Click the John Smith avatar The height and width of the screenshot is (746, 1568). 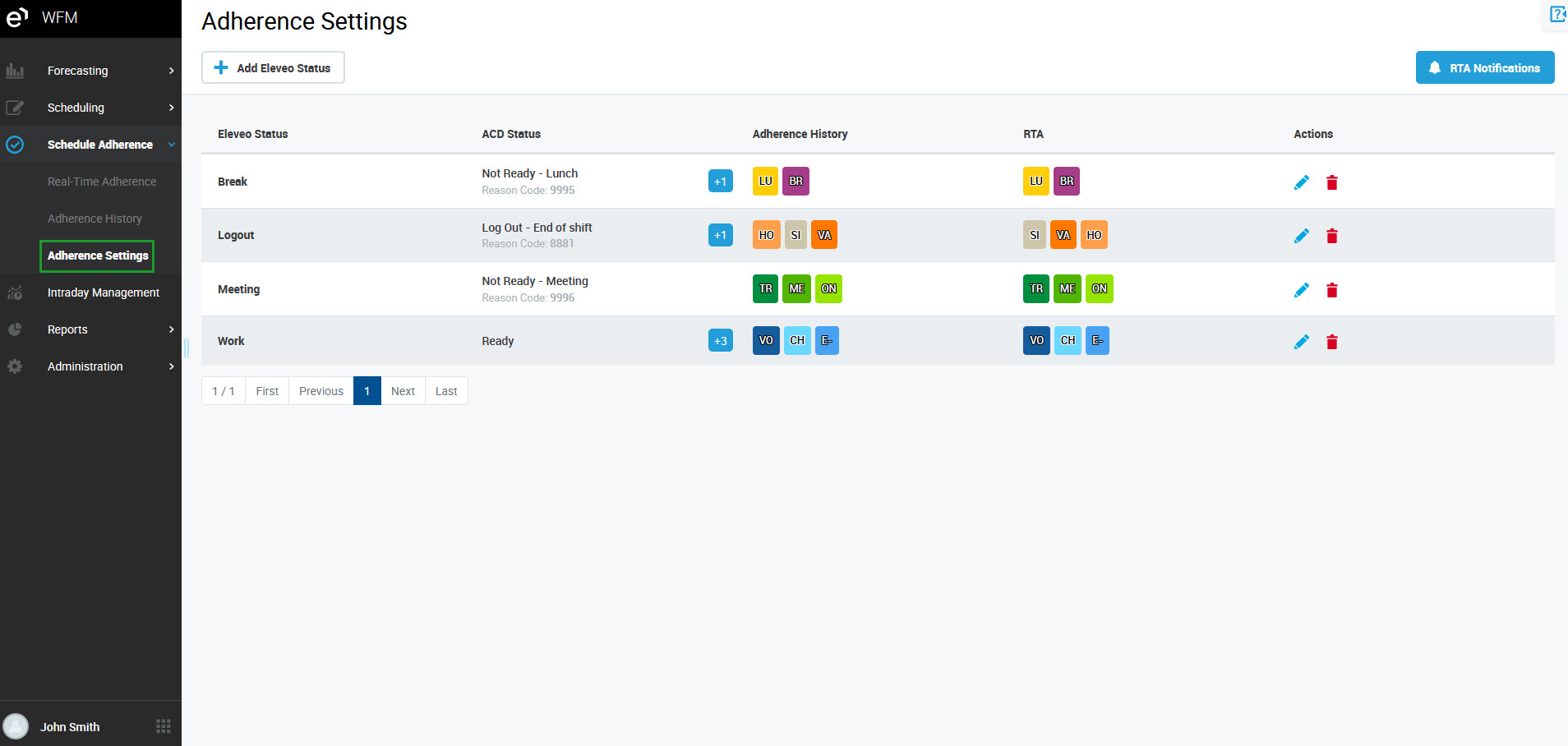16,726
